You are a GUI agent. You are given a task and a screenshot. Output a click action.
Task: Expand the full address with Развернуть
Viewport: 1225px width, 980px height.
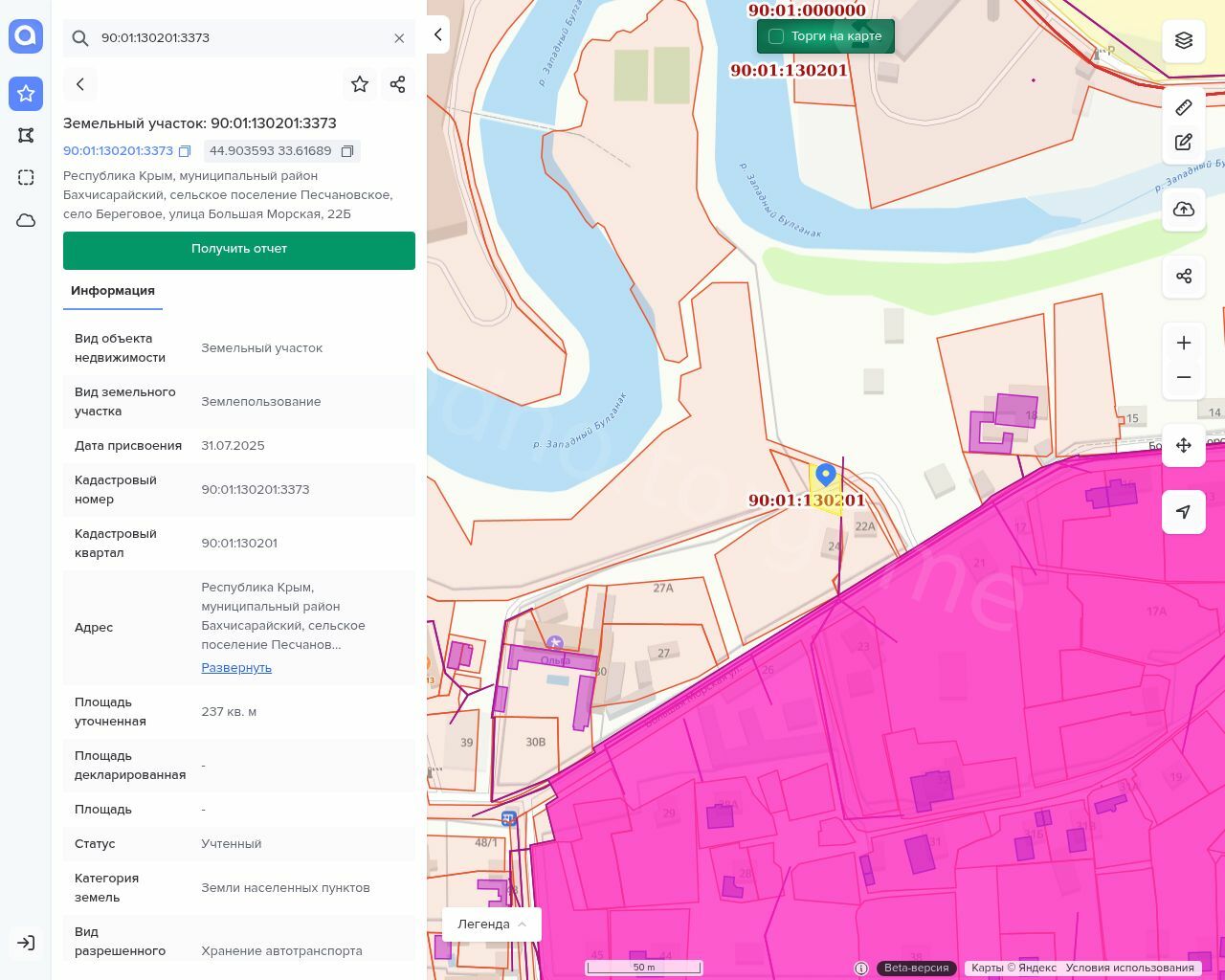(236, 667)
